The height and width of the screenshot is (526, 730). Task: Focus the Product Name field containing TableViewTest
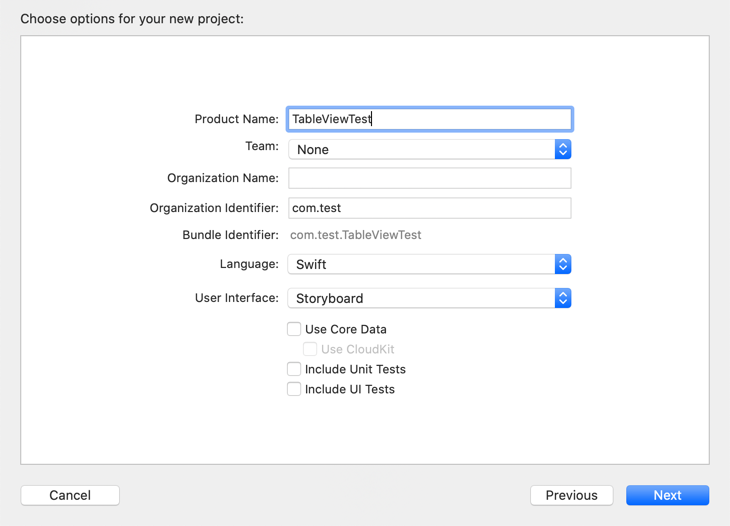tap(430, 119)
